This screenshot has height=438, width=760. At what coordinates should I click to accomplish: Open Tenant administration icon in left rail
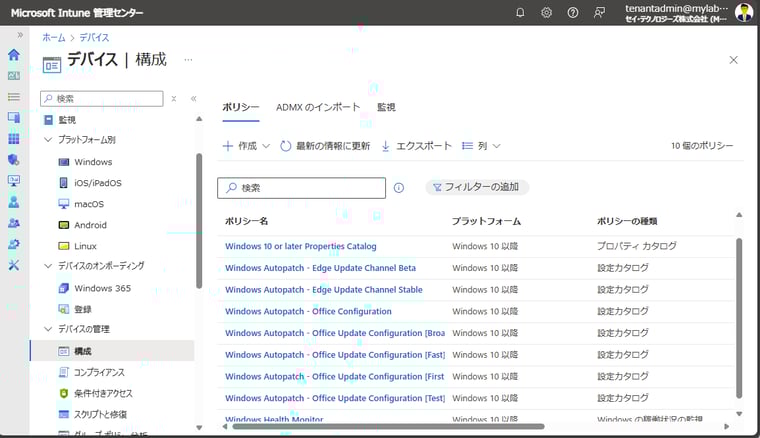[14, 244]
